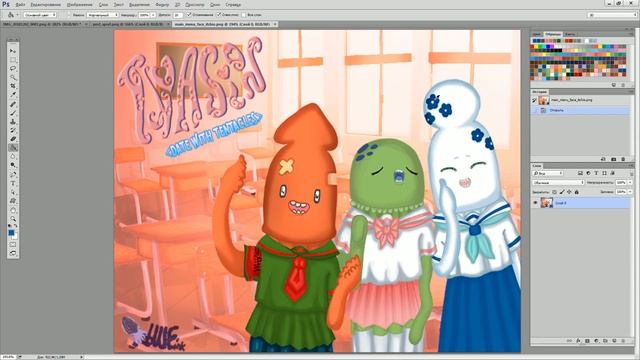
Task: Select the Blur tool
Action: [x=13, y=156]
